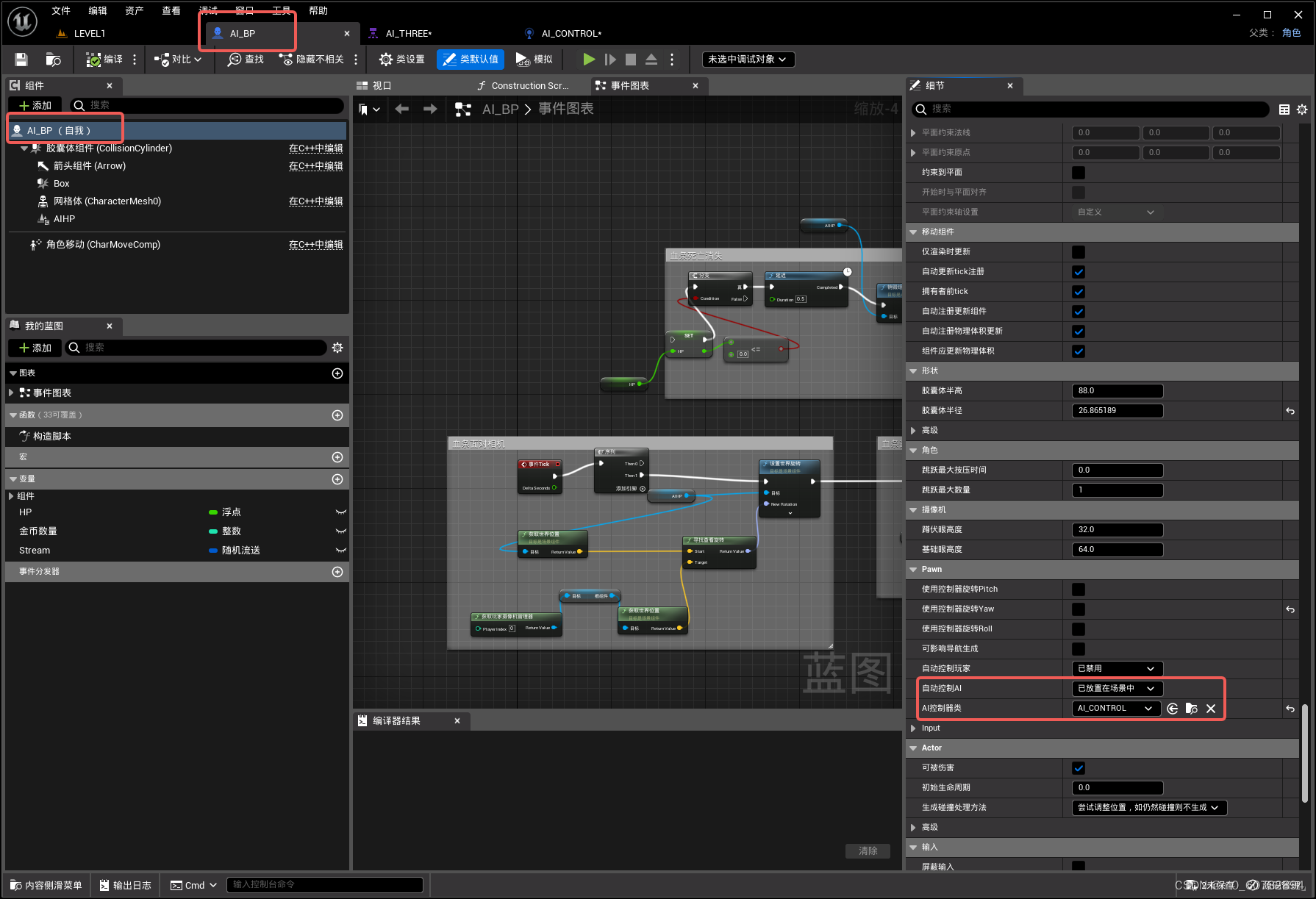Viewport: 1316px width, 899px height.
Task: Collapse the 胶囊体组件 tree item
Action: (25, 148)
